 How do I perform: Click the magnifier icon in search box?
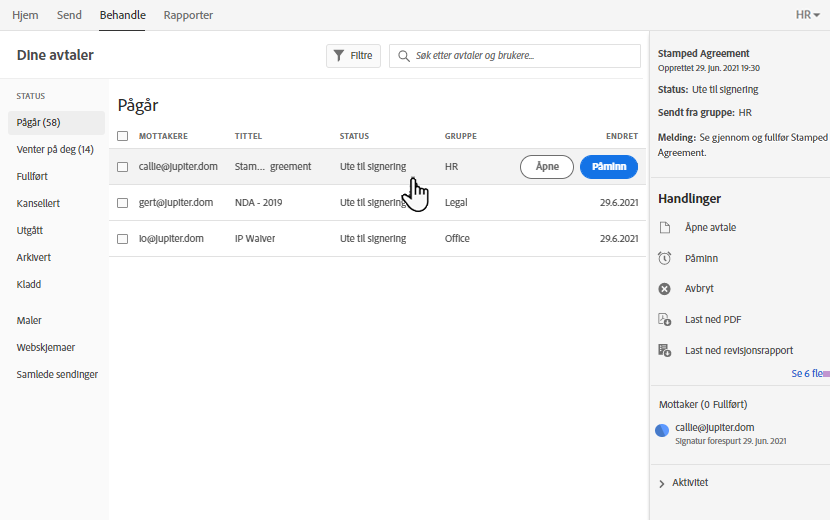pos(404,56)
